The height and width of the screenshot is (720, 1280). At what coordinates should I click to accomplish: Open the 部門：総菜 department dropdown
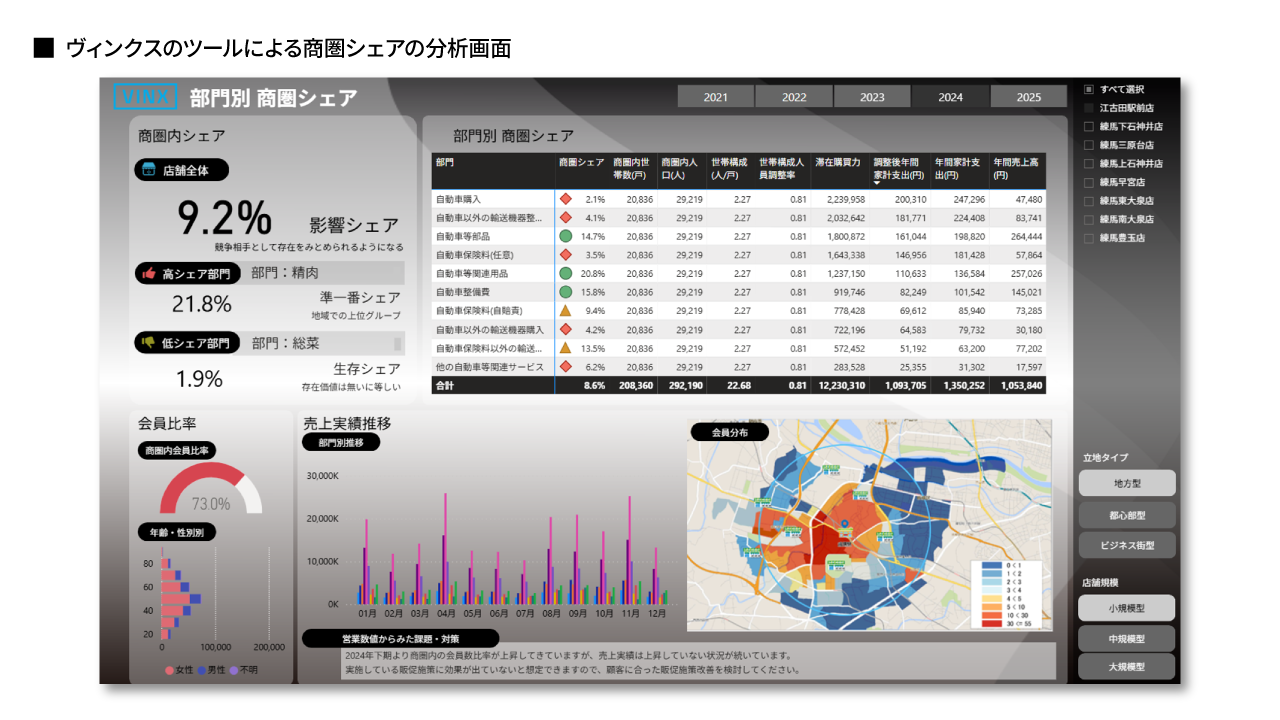tap(325, 343)
